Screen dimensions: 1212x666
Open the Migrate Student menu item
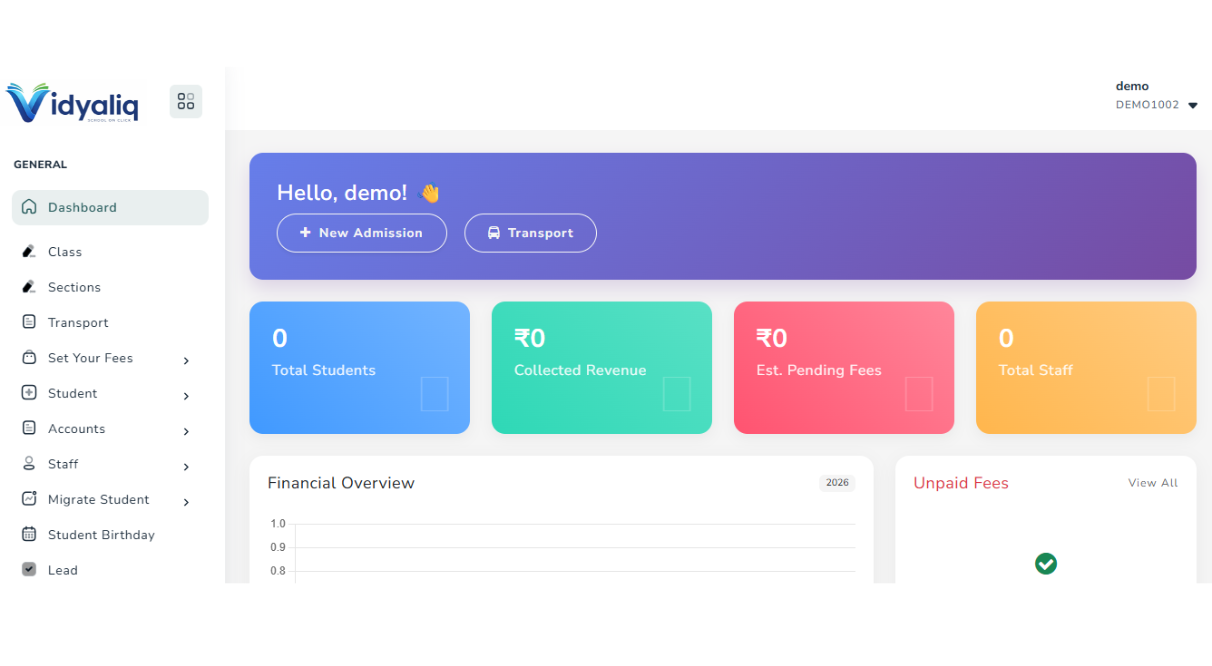click(x=98, y=500)
